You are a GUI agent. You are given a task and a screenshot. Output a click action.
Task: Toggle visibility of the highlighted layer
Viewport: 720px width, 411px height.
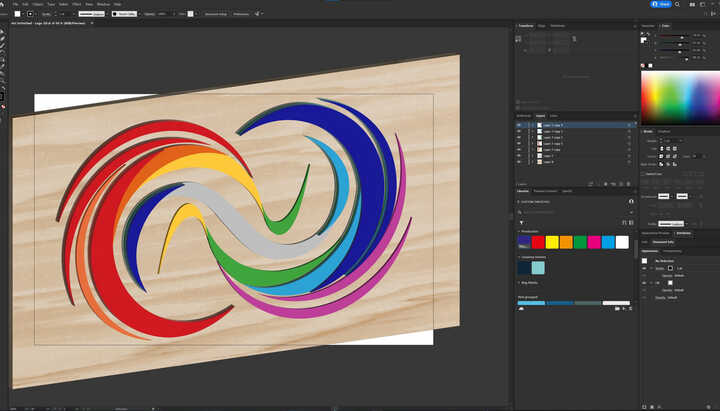coord(519,125)
